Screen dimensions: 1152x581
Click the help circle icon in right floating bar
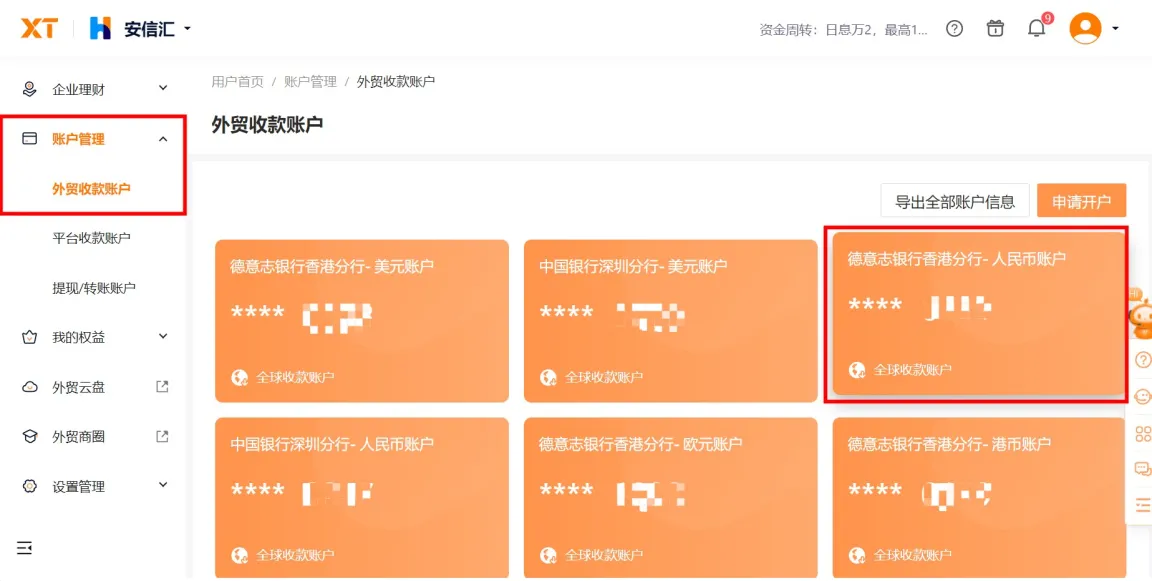1143,359
